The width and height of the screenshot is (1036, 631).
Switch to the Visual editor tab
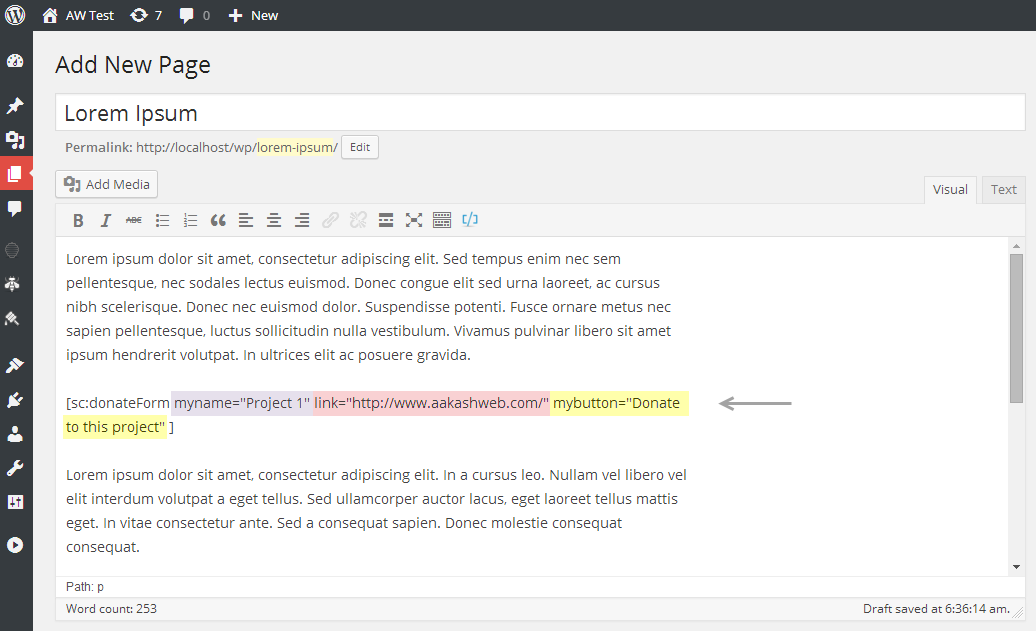[950, 190]
